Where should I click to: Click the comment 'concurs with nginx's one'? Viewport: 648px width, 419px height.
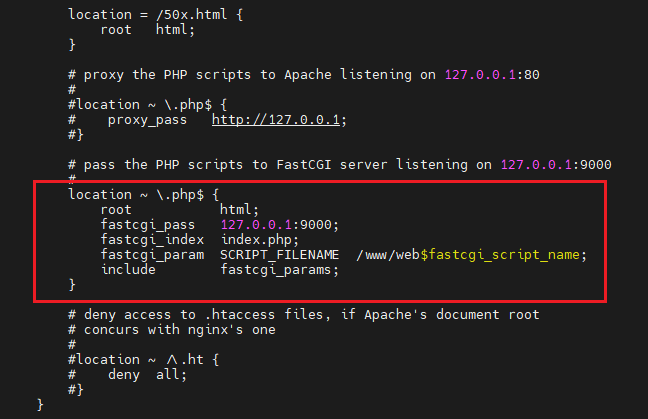pos(179,330)
